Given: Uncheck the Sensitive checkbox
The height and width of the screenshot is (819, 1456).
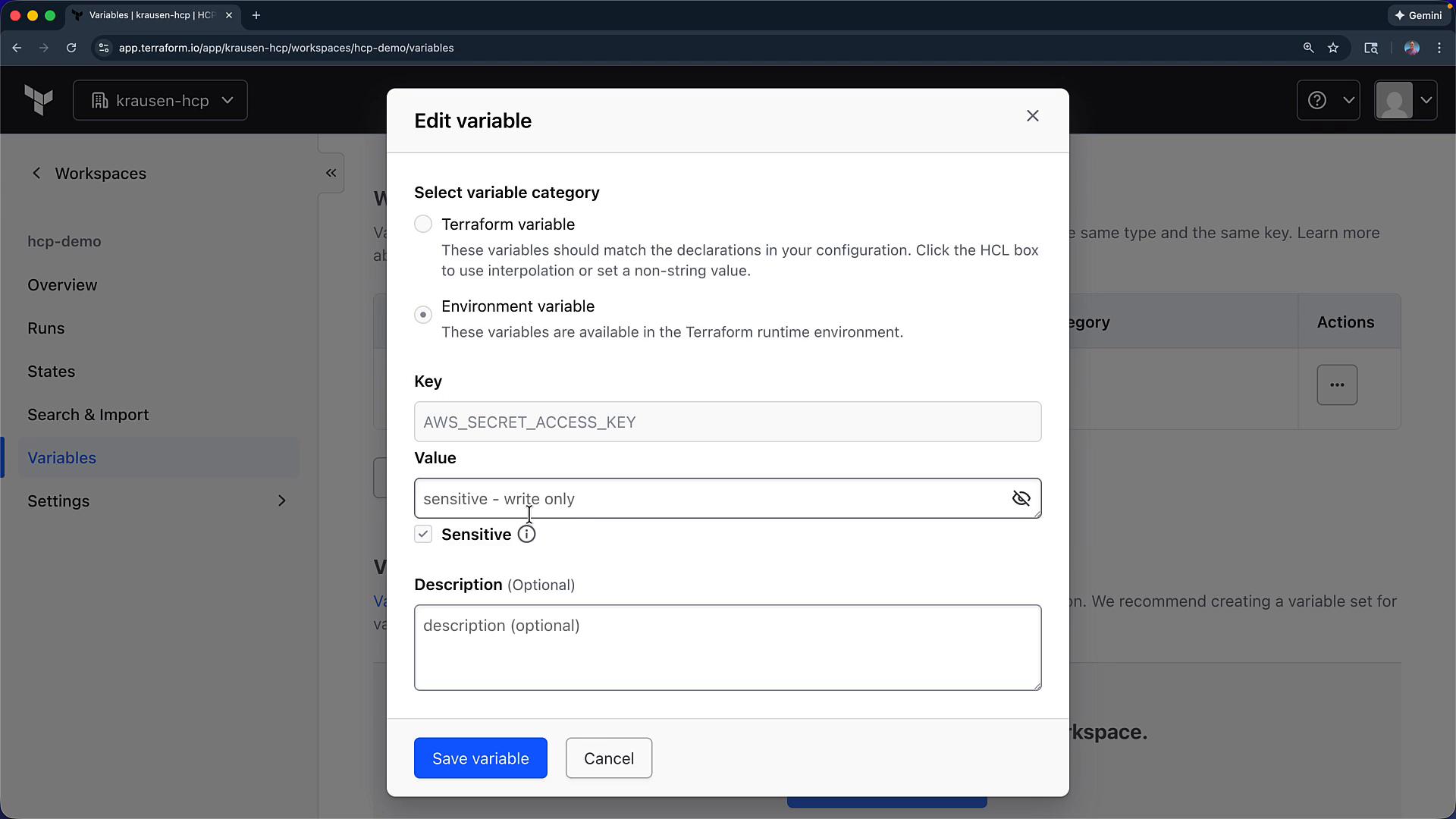Looking at the screenshot, I should click(x=423, y=535).
